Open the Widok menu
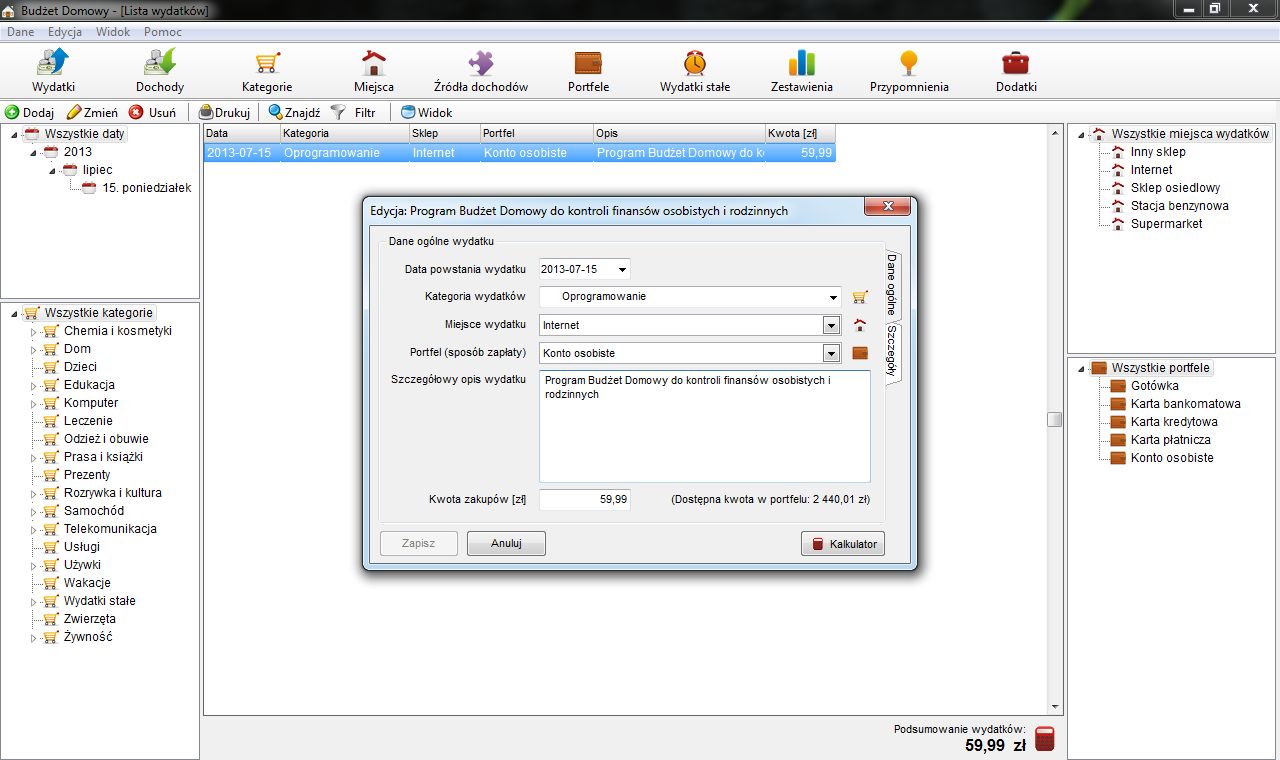Screen dimensions: 1280x760 click(113, 32)
